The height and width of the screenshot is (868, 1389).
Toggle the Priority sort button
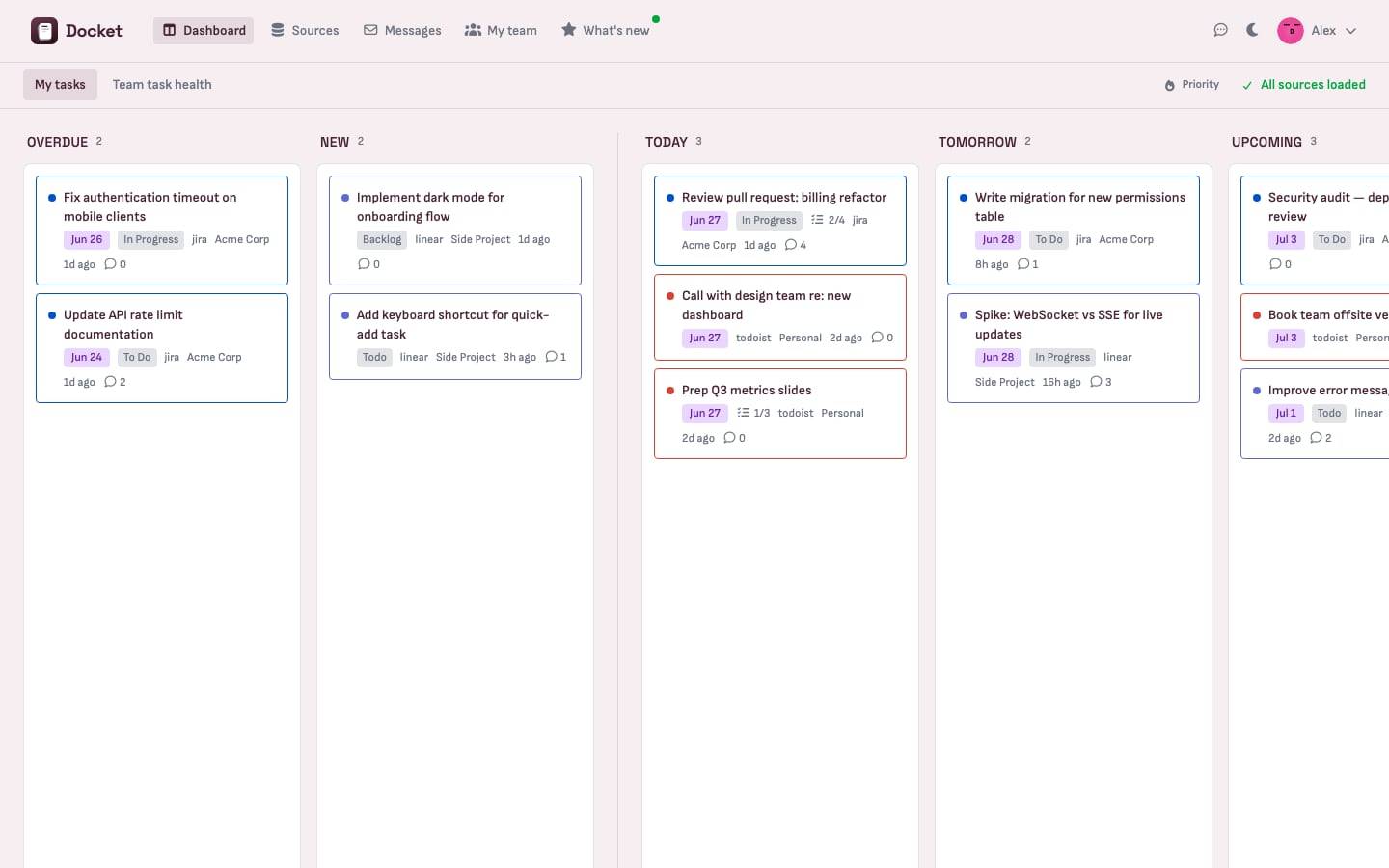coord(1192,85)
